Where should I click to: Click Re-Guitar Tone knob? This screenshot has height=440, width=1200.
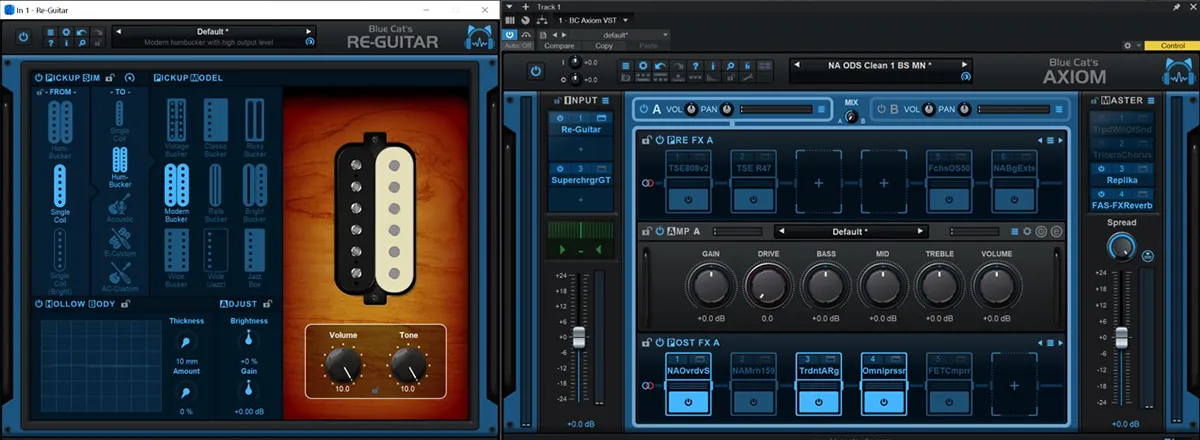pyautogui.click(x=407, y=363)
